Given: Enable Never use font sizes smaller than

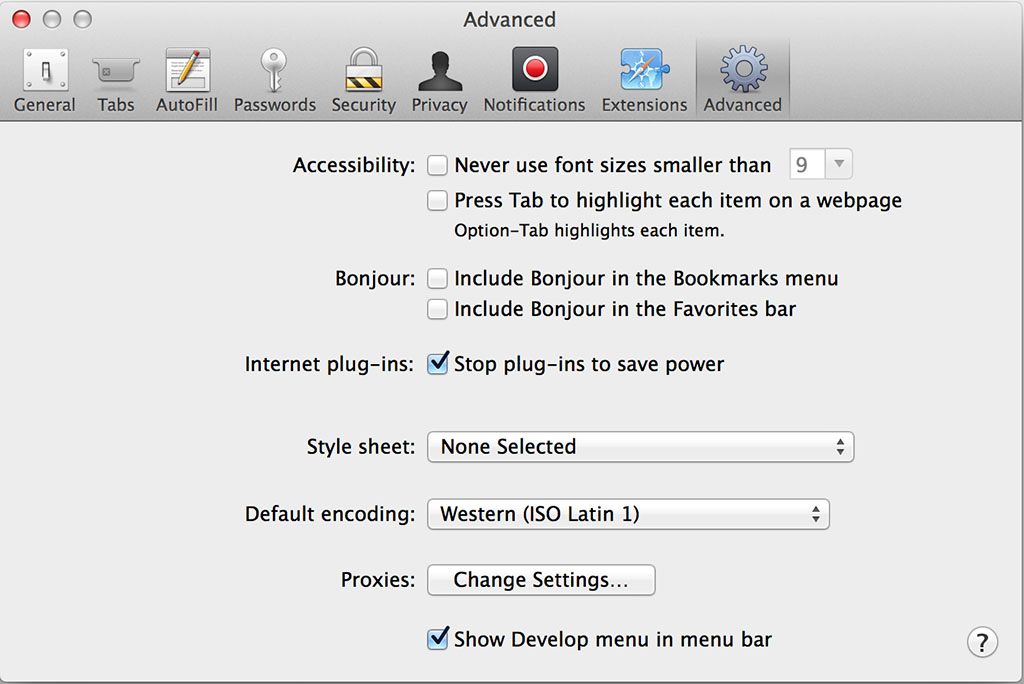Looking at the screenshot, I should point(437,165).
